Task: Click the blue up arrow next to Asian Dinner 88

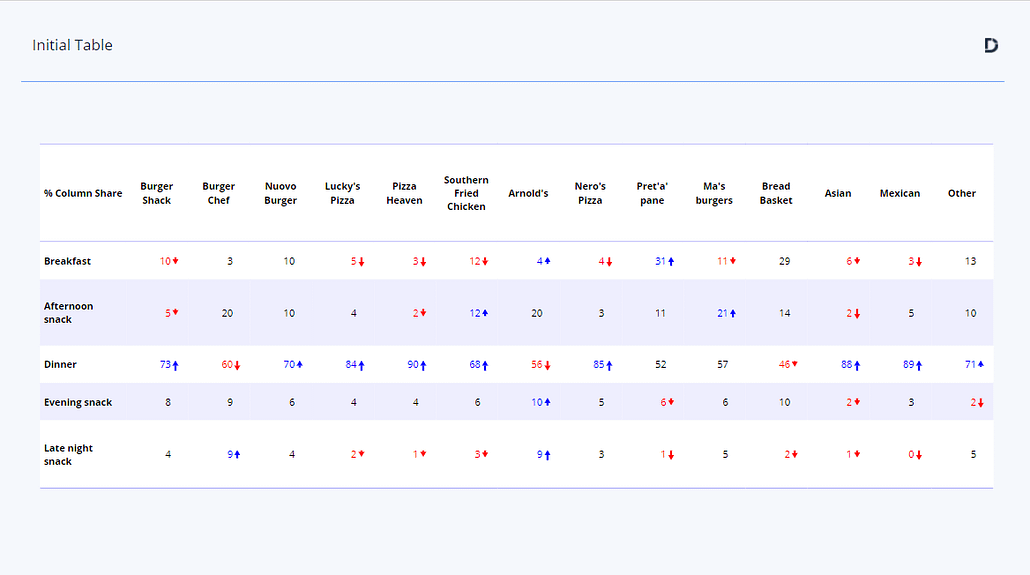Action: tap(857, 366)
